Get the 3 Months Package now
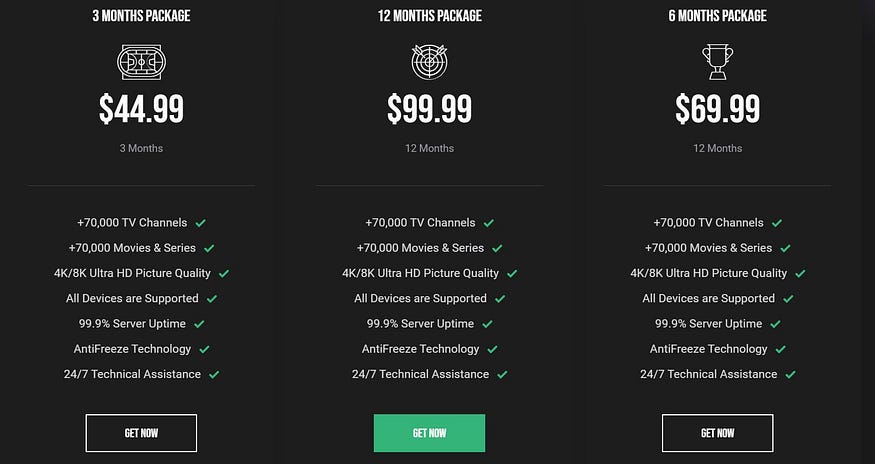Image resolution: width=875 pixels, height=464 pixels. pos(141,433)
